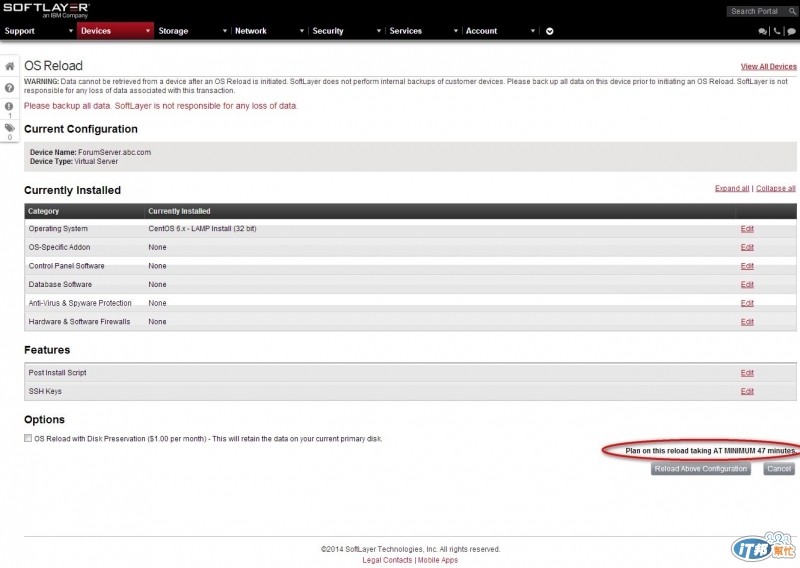Edit Anti-Virus & Spyware Protection row
The width and height of the screenshot is (800, 568).
click(747, 303)
